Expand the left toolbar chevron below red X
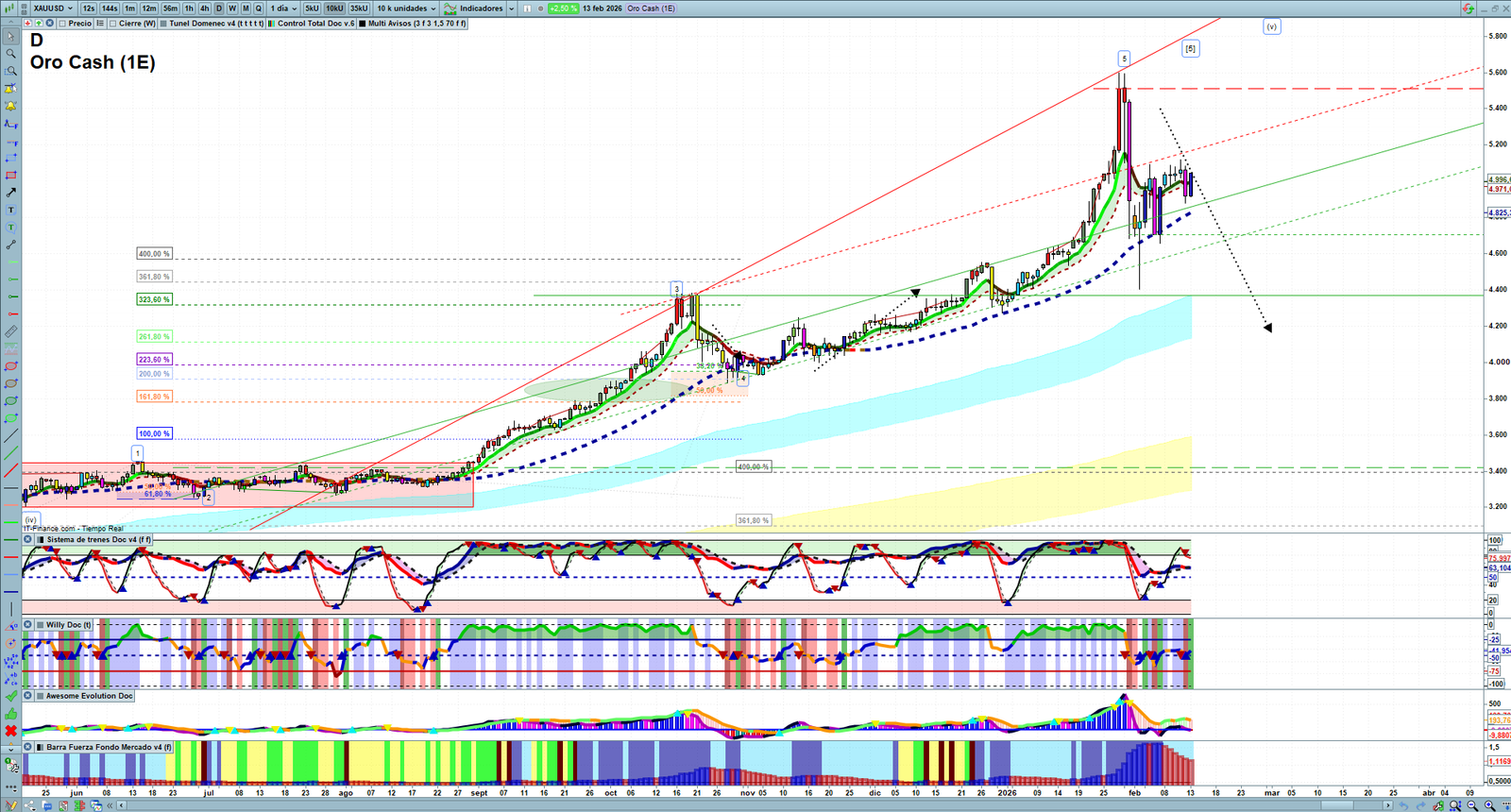 tap(10, 748)
